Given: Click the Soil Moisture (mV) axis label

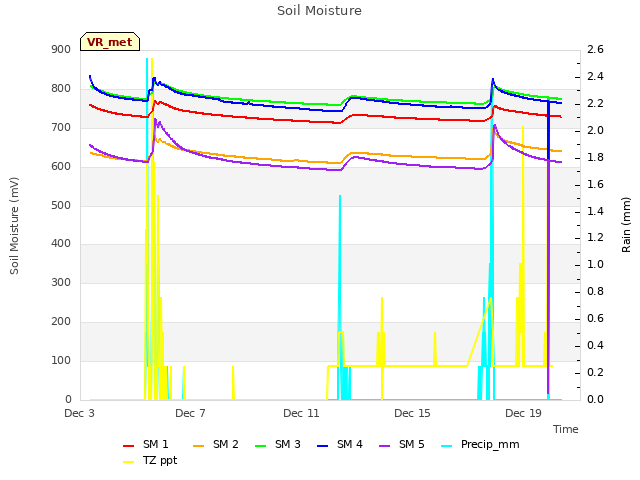Looking at the screenshot, I should tap(14, 226).
